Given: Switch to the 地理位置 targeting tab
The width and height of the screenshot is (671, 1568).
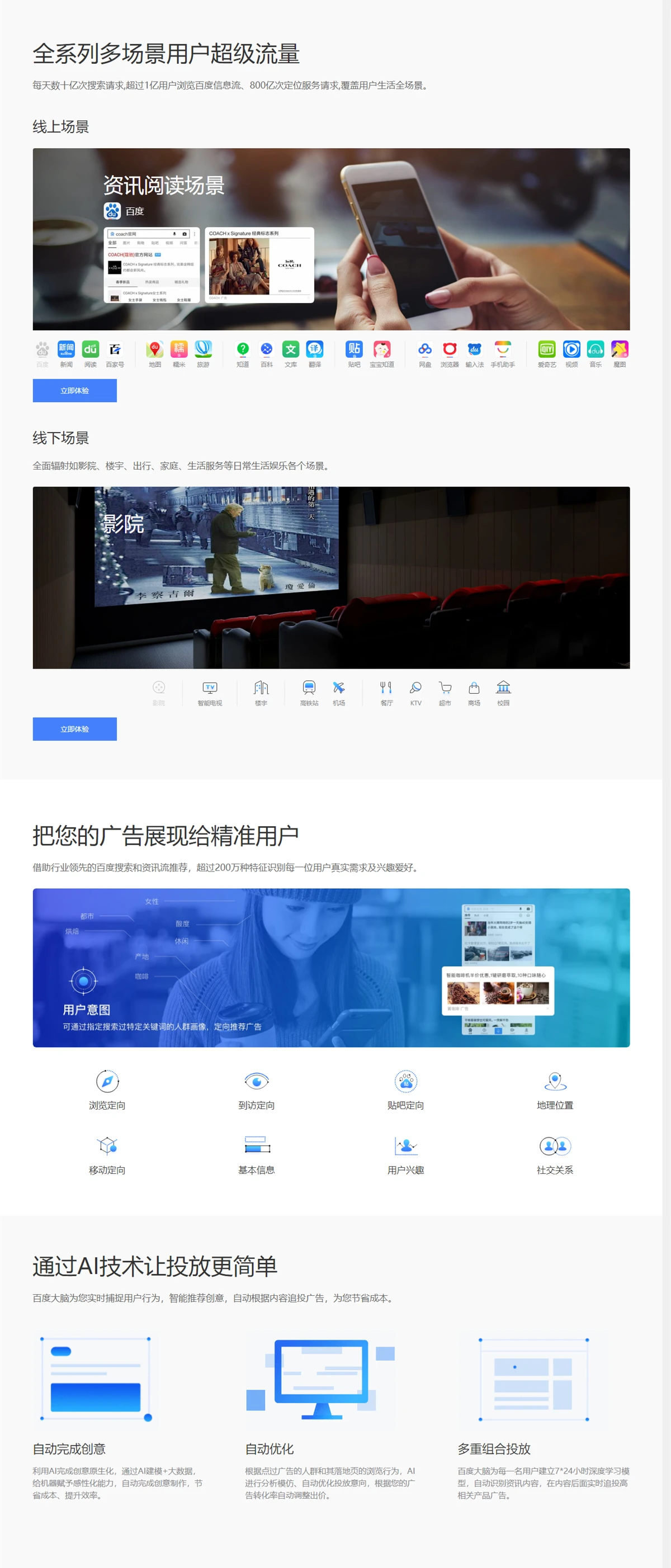Looking at the screenshot, I should 554,1089.
